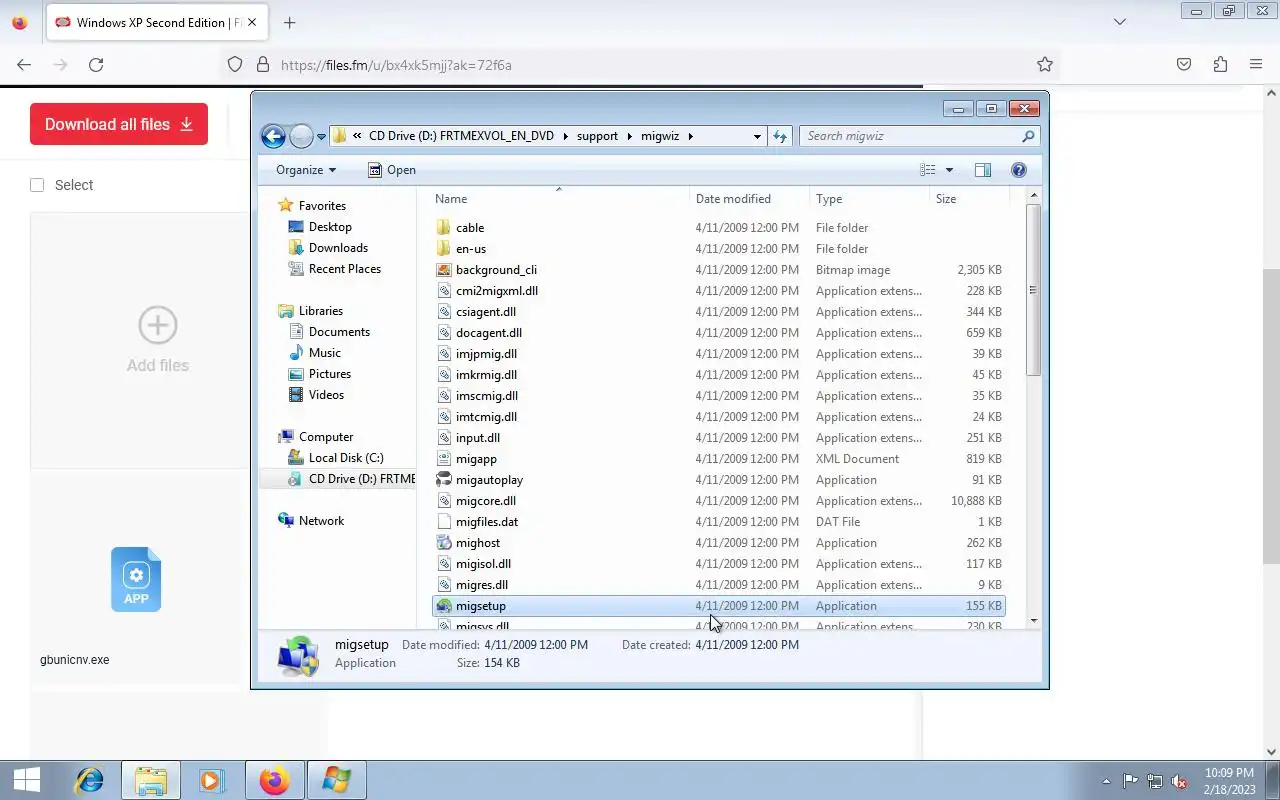1280x800 pixels.
Task: Click the Explorer forward arrow button
Action: [301, 136]
